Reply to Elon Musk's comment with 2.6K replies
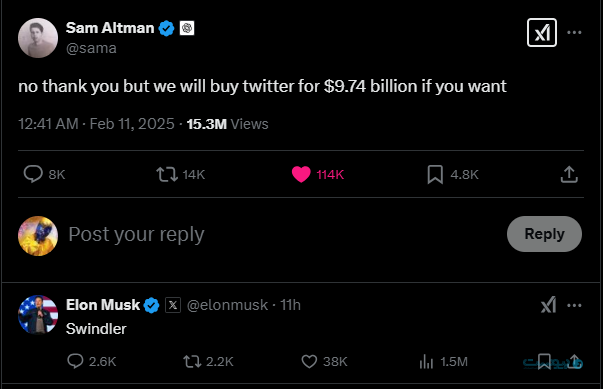This screenshot has height=389, width=603. (x=75, y=361)
